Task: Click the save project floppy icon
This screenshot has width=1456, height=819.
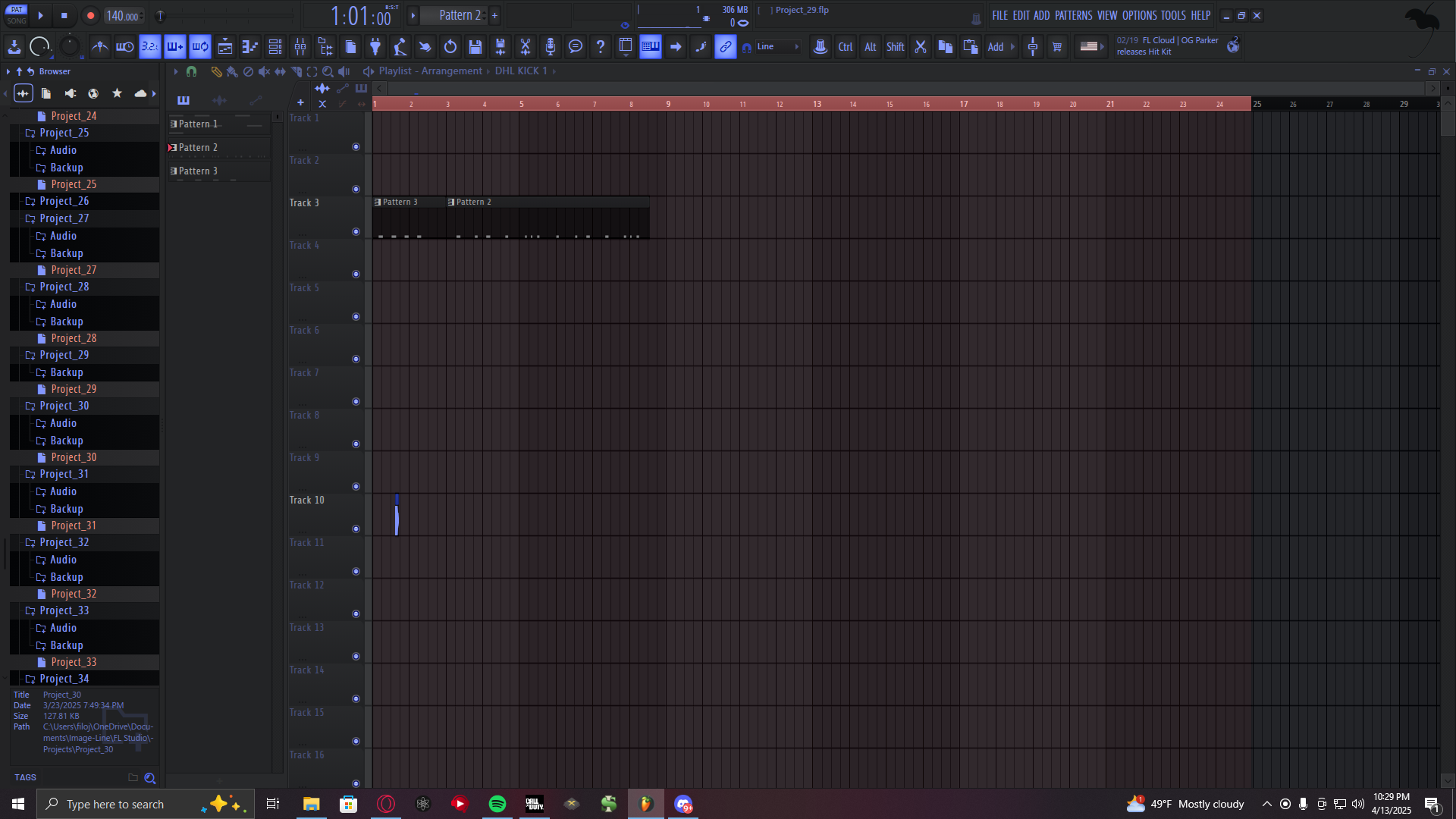Action: tap(475, 47)
